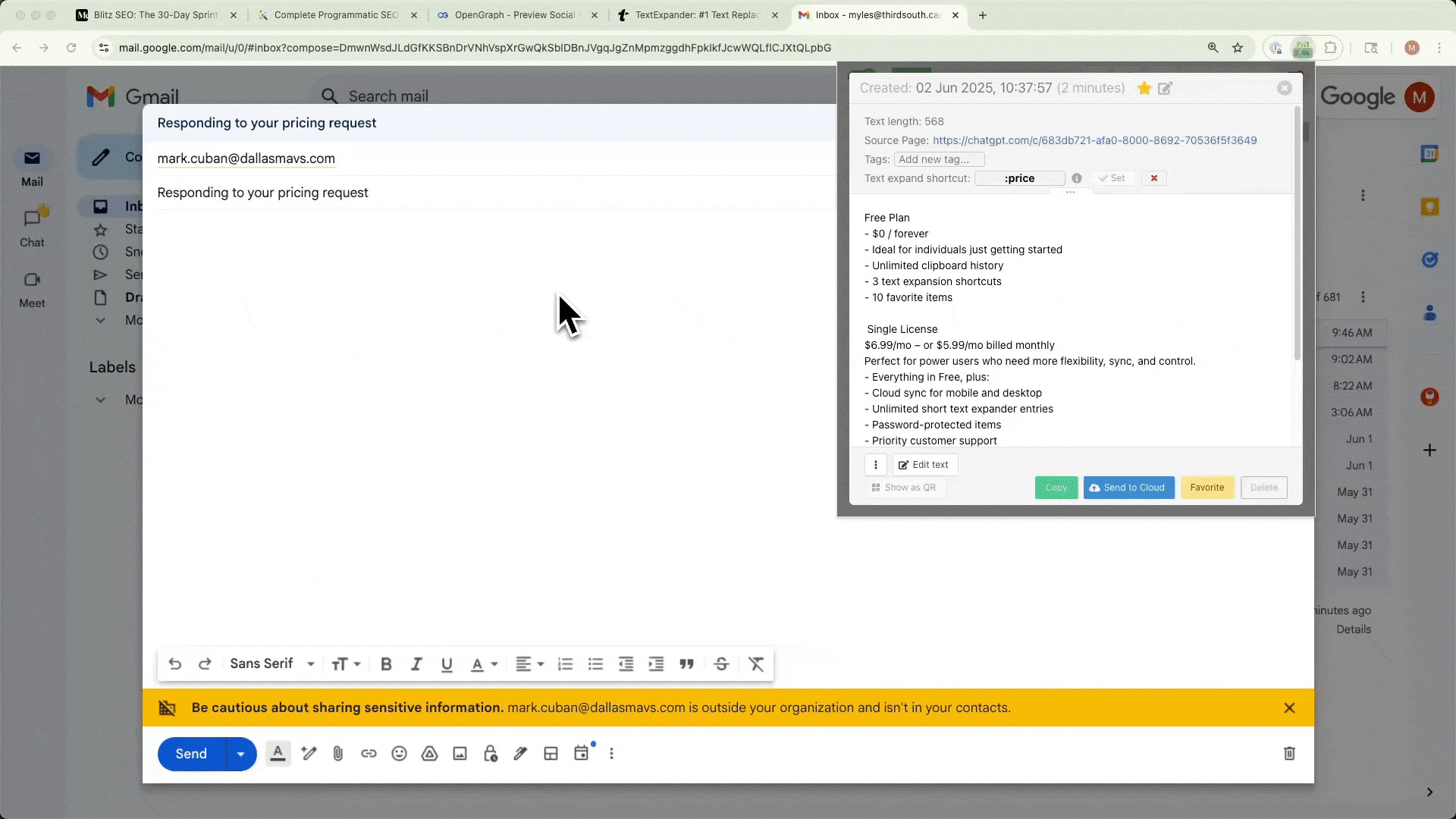This screenshot has height=819, width=1456.
Task: Attach a file with the paperclip icon
Action: coord(338,753)
